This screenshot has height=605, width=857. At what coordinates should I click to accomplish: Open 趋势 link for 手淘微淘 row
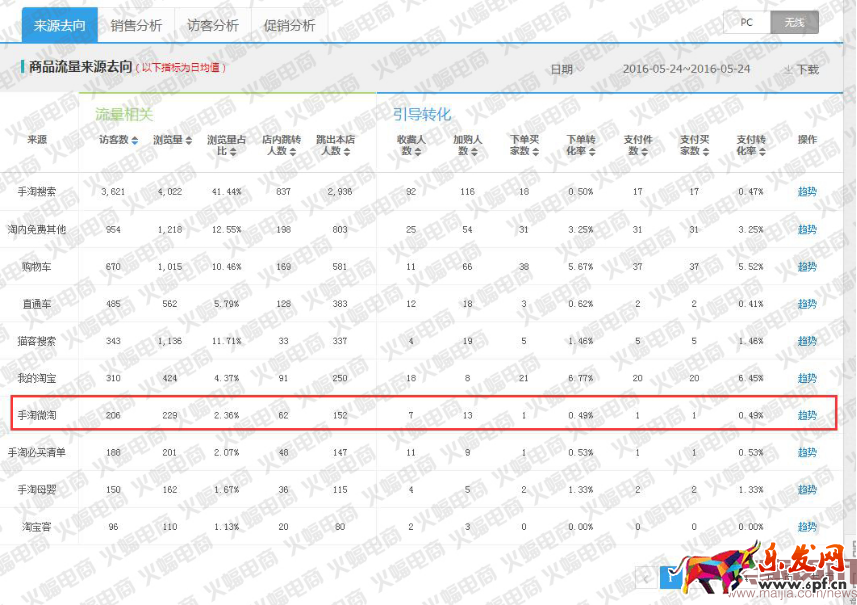pyautogui.click(x=807, y=415)
